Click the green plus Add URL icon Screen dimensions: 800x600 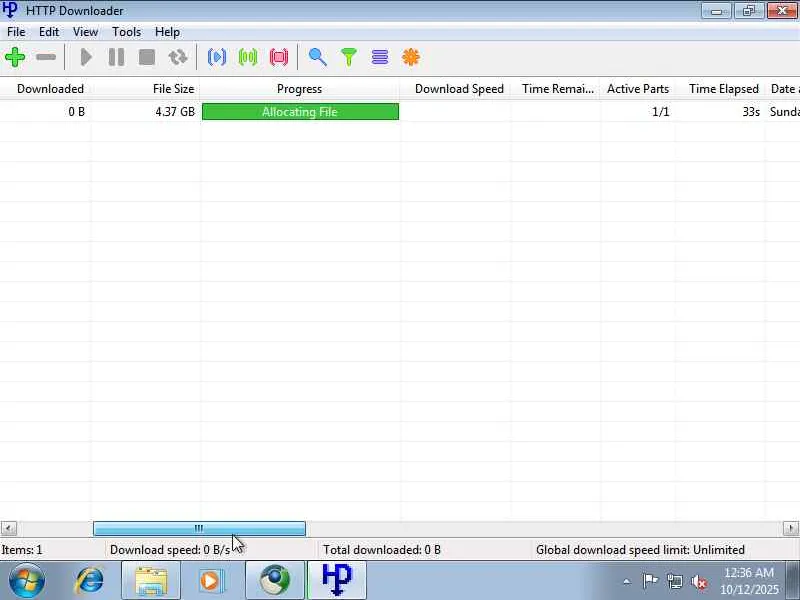(x=15, y=57)
